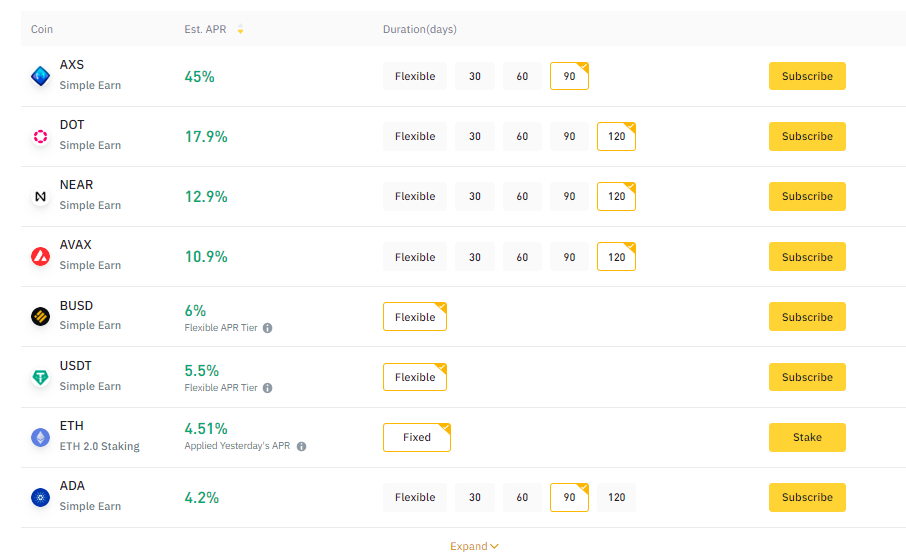The image size is (906, 555).
Task: Select 60-day duration for ADA
Action: [522, 497]
